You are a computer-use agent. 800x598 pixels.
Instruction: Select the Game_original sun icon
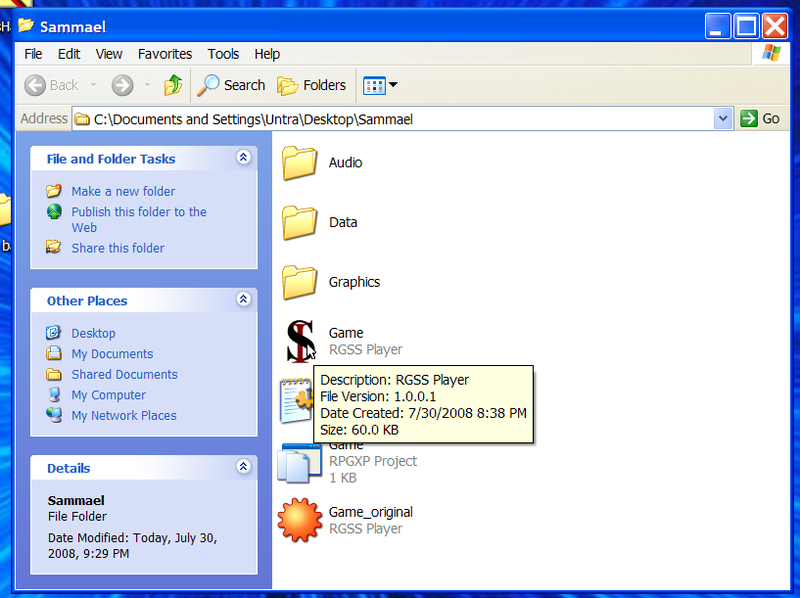pos(300,520)
